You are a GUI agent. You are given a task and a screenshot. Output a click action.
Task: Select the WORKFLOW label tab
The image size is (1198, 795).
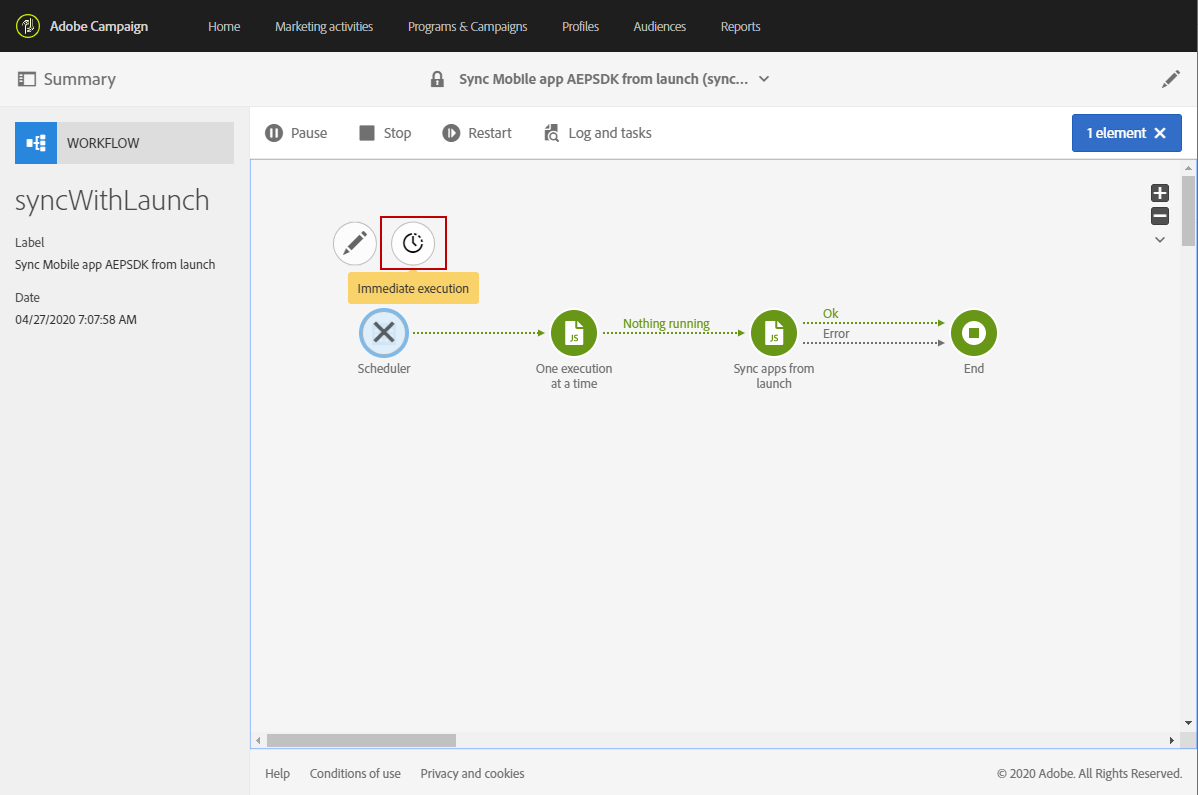tap(145, 143)
